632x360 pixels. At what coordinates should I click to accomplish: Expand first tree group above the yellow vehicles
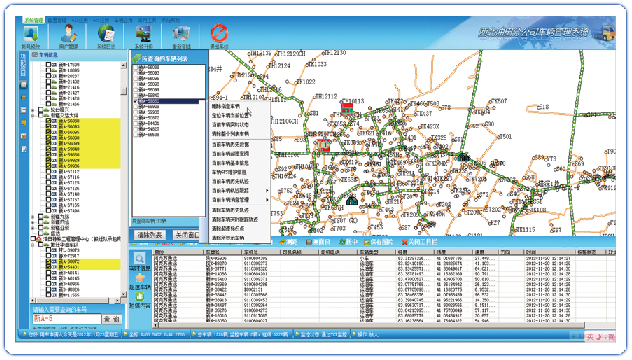coord(33,110)
